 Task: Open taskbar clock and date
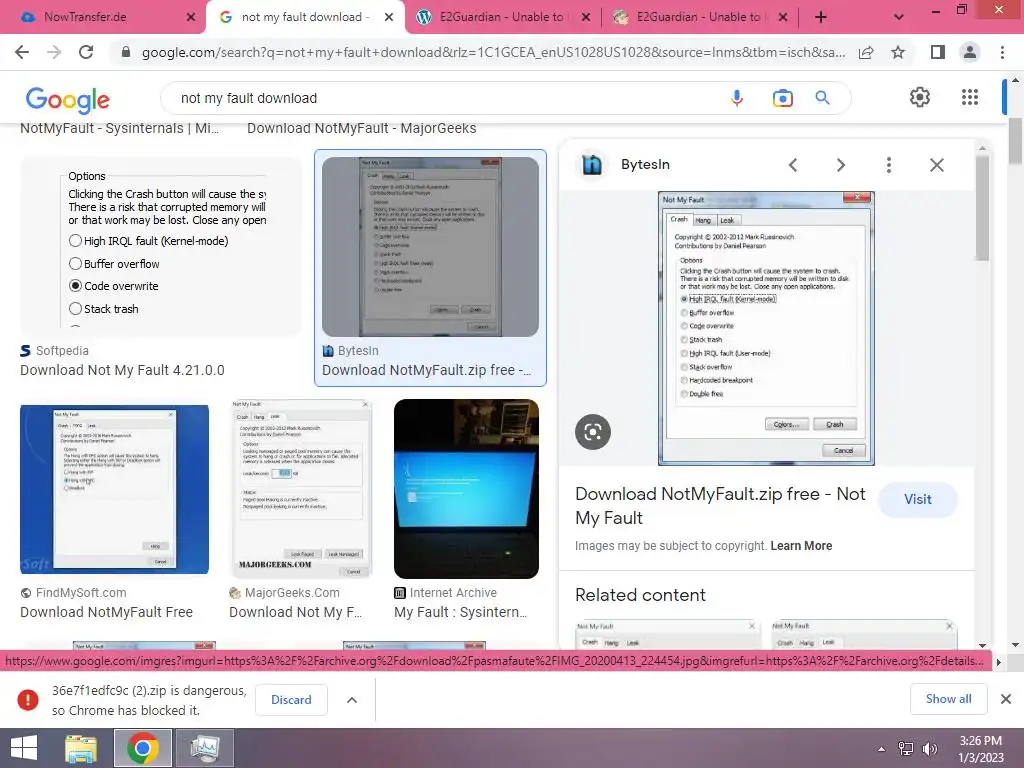pos(981,749)
